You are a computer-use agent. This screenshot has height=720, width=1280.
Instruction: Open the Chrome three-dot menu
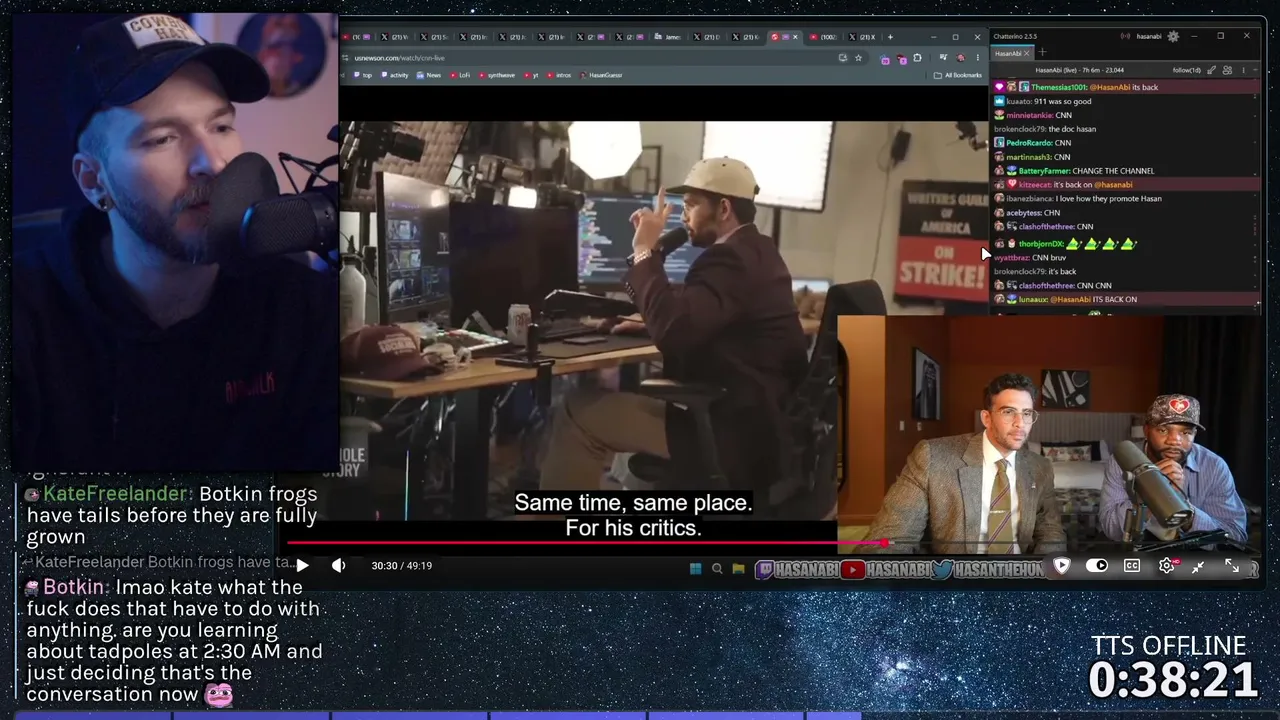point(977,58)
